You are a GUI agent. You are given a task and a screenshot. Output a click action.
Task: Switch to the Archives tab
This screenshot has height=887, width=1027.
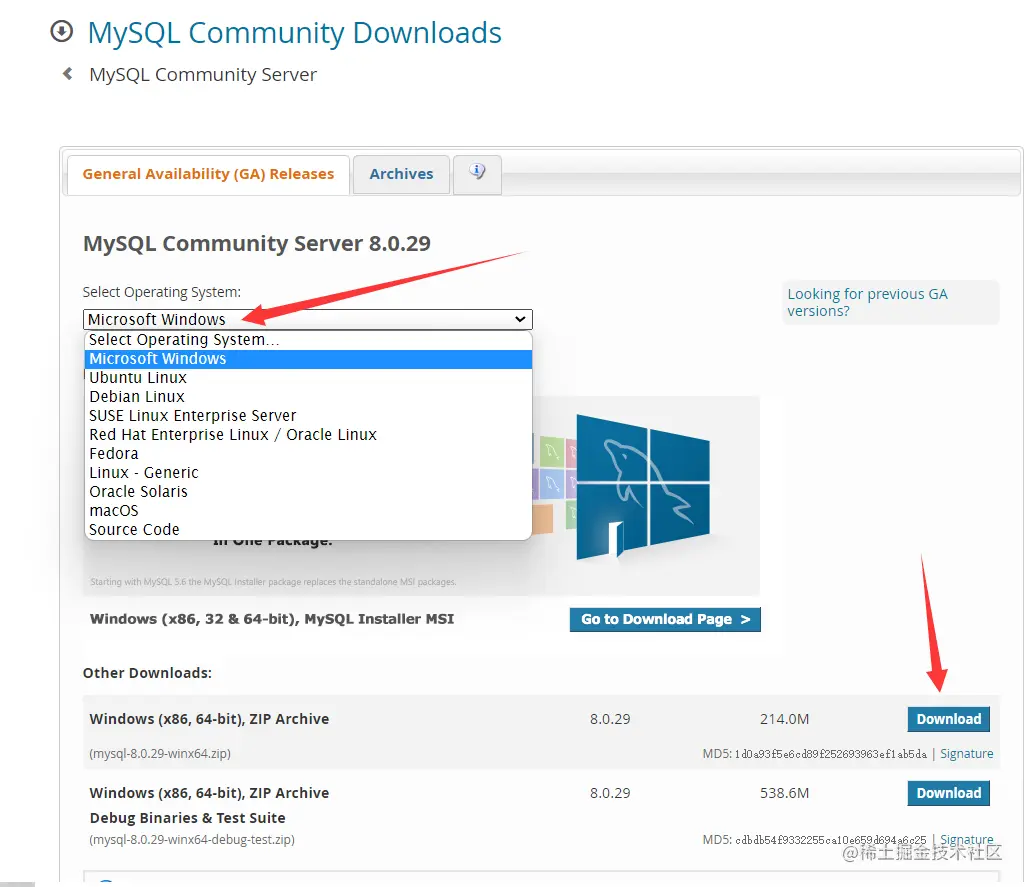401,174
